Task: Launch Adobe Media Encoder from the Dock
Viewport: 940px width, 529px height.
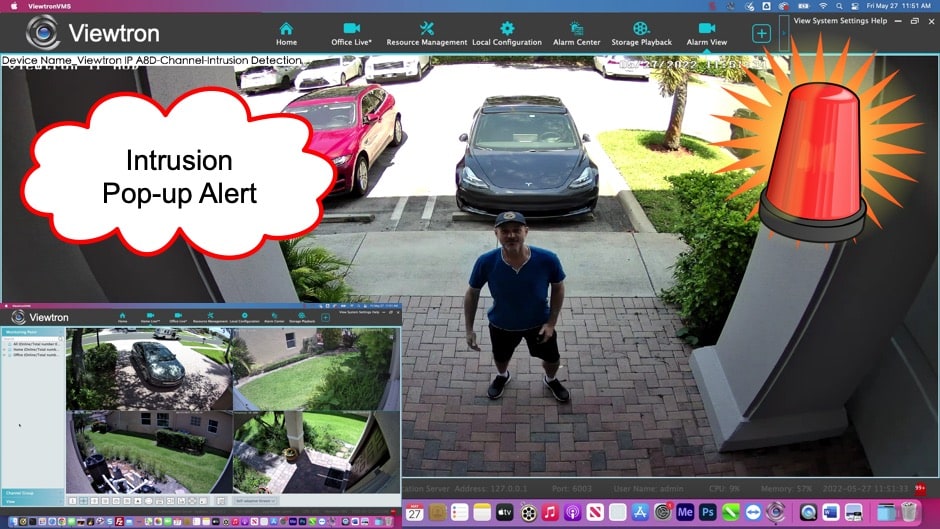Action: click(685, 512)
